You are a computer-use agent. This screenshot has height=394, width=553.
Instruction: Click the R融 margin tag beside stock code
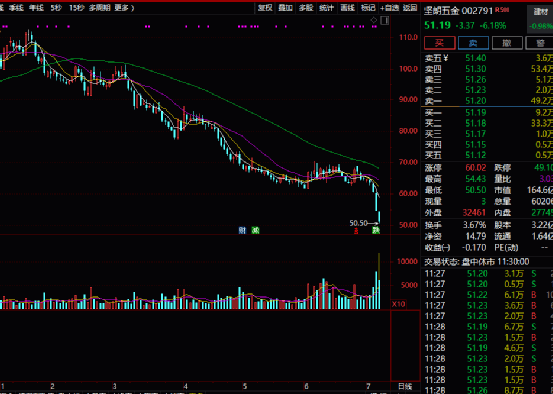502,10
